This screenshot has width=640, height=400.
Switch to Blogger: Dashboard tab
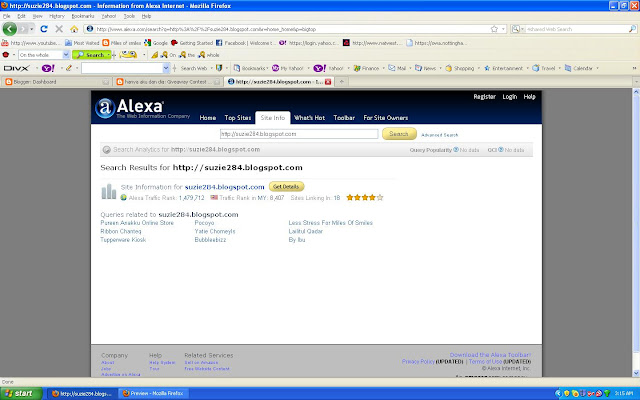tap(56, 82)
